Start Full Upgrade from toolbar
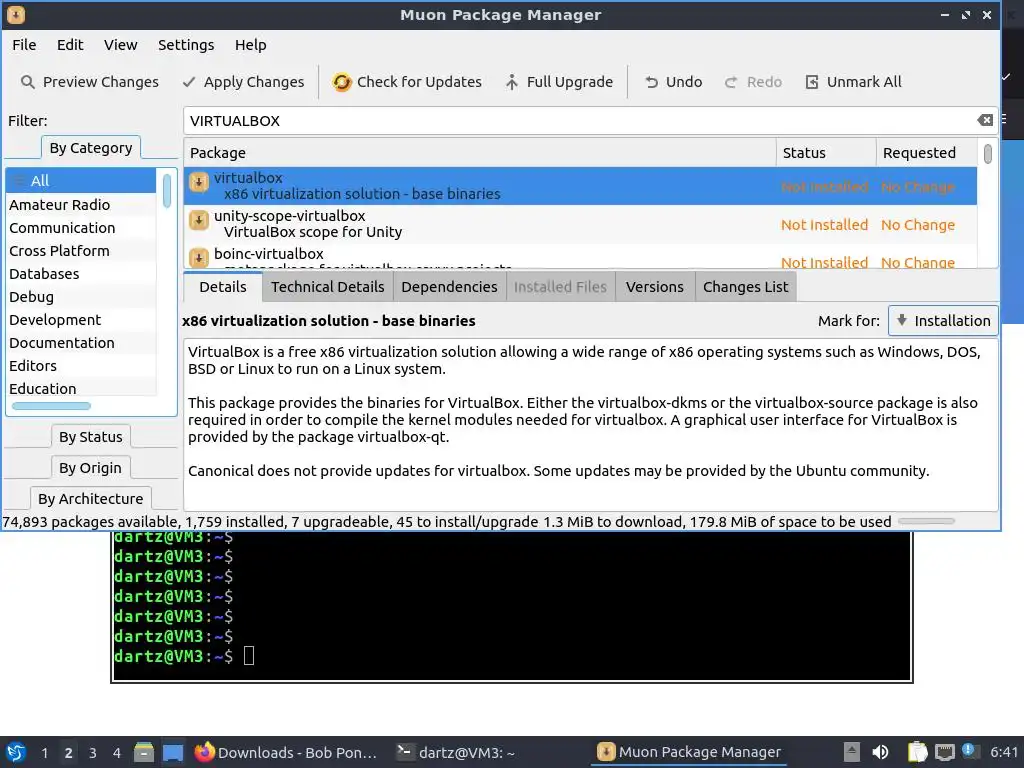The width and height of the screenshot is (1024, 768). pos(560,82)
